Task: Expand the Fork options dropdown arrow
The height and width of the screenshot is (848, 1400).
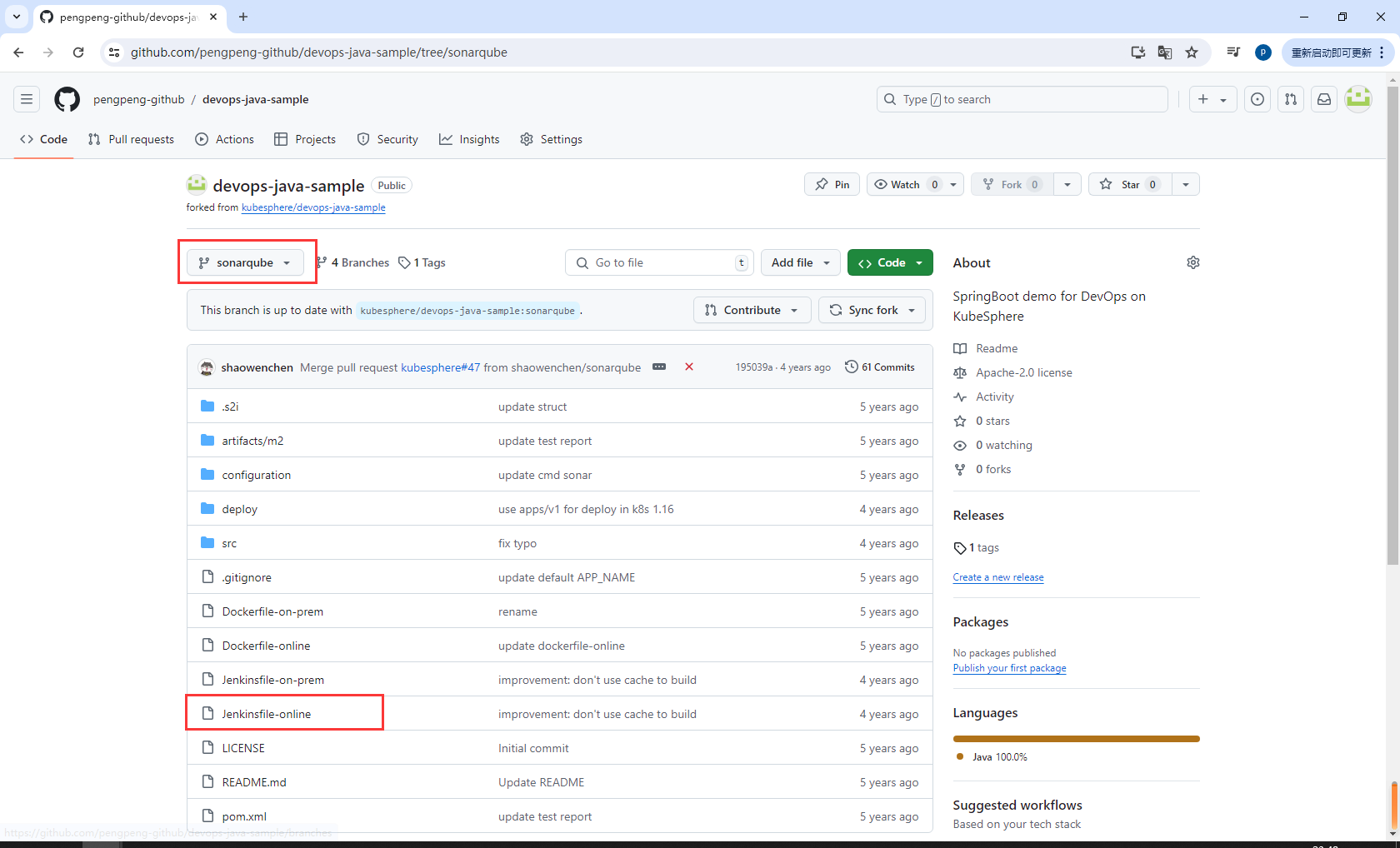Action: click(1067, 184)
